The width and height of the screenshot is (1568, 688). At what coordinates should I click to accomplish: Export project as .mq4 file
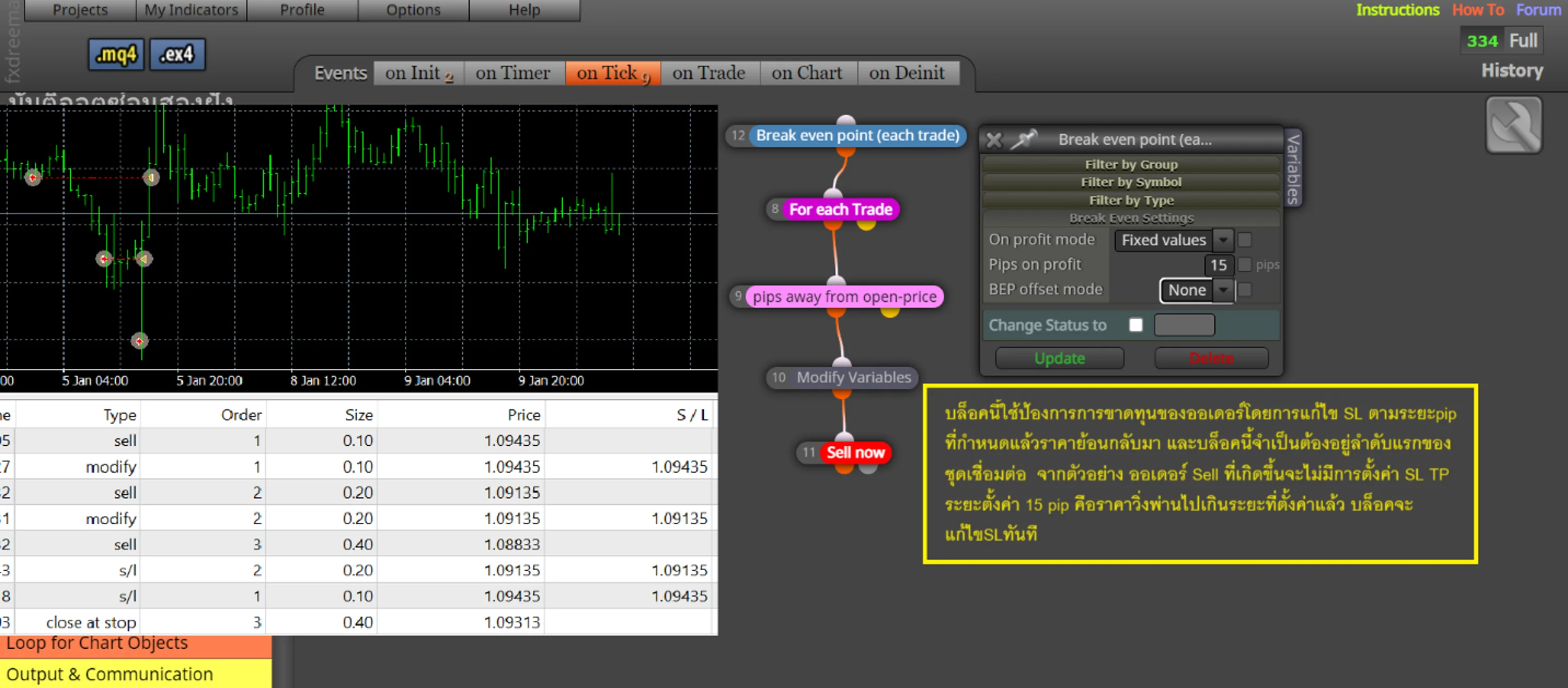(x=116, y=55)
